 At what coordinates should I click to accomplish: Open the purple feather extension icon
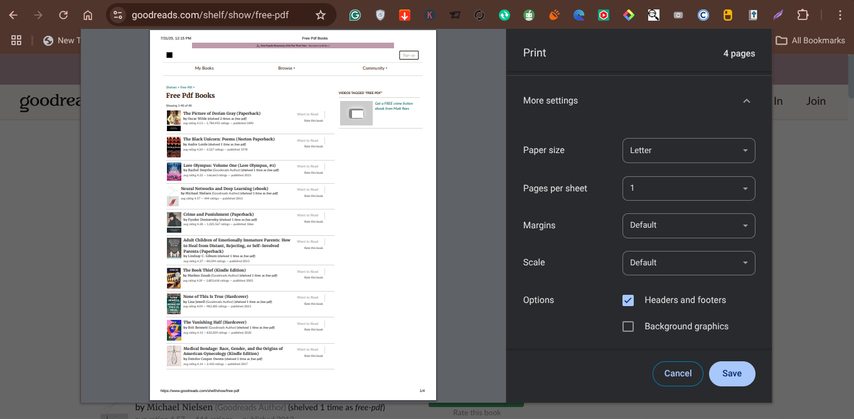click(x=778, y=15)
